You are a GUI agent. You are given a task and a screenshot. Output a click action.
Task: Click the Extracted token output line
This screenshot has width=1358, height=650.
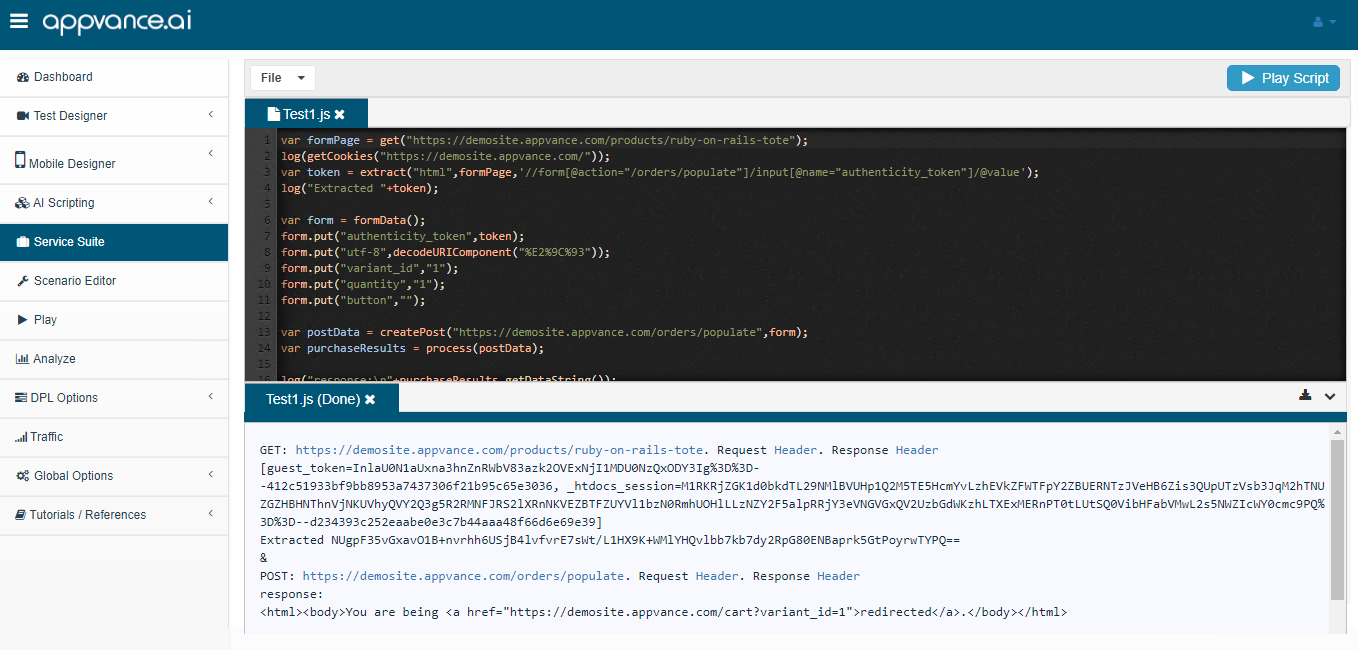pos(609,540)
